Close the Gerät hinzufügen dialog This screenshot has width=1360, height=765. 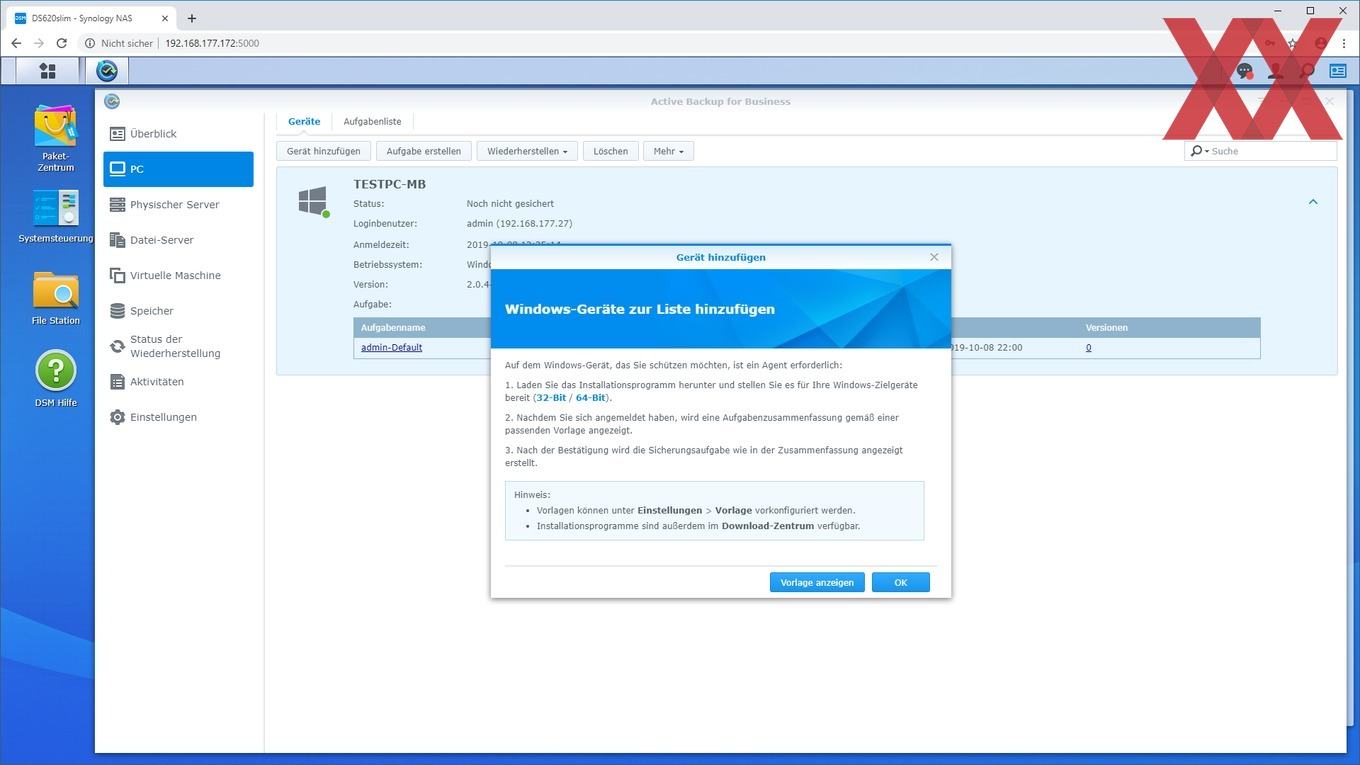tap(934, 257)
